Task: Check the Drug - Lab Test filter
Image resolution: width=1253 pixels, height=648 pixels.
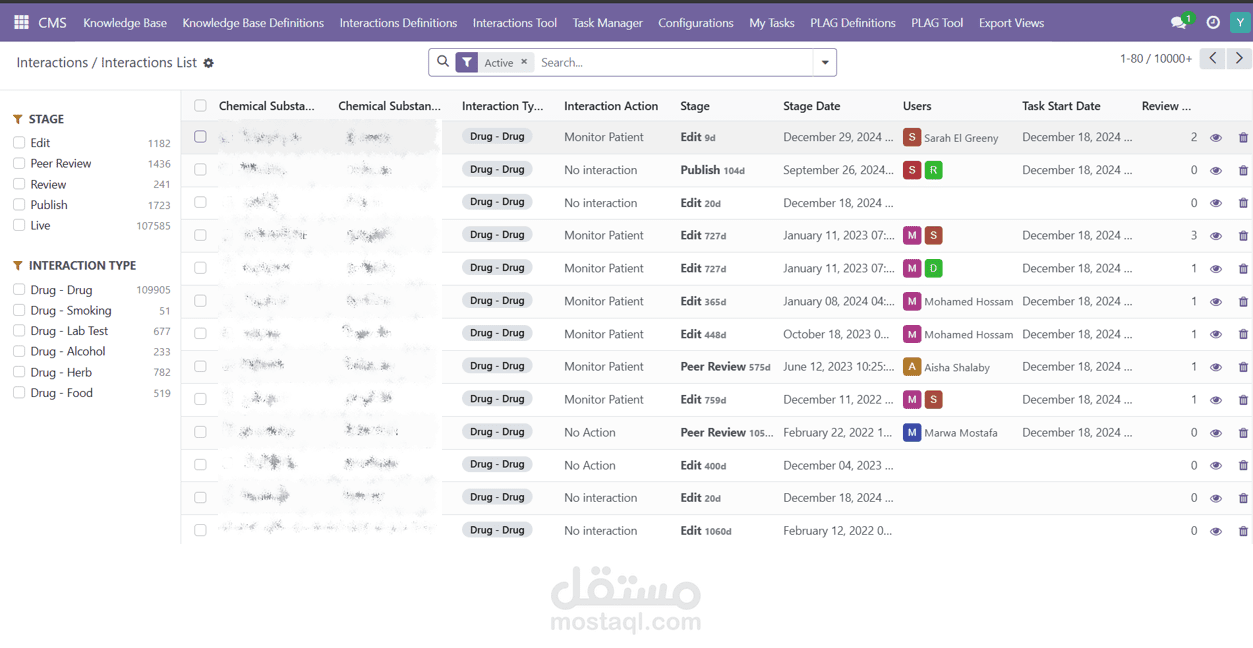Action: click(19, 331)
